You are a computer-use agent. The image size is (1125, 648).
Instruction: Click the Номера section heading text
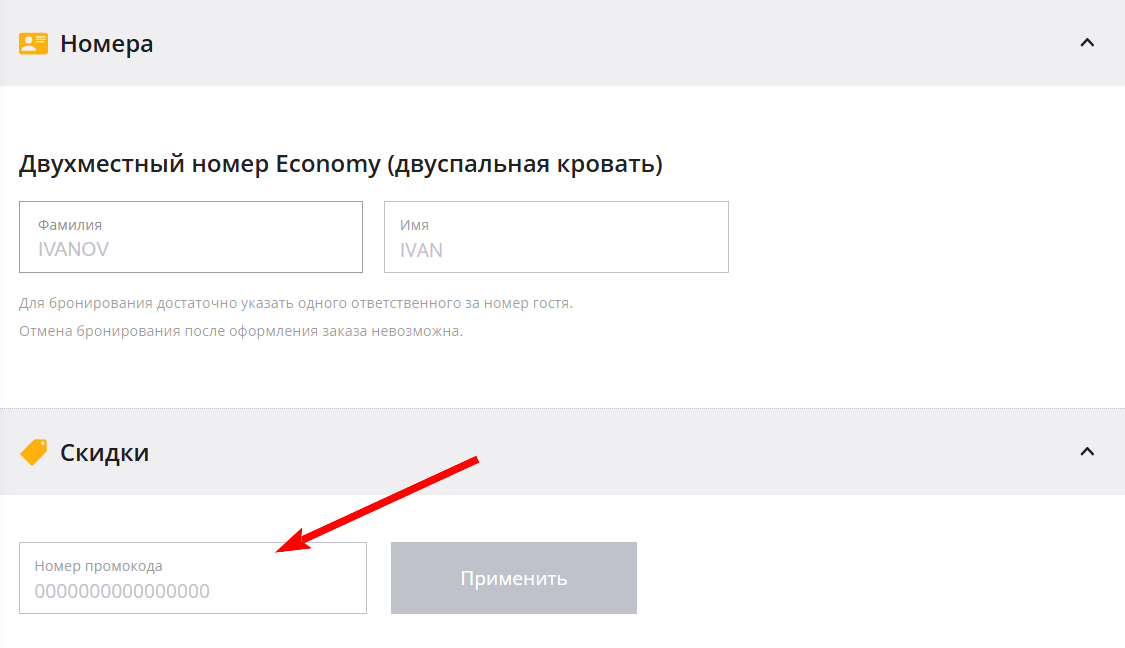point(106,44)
